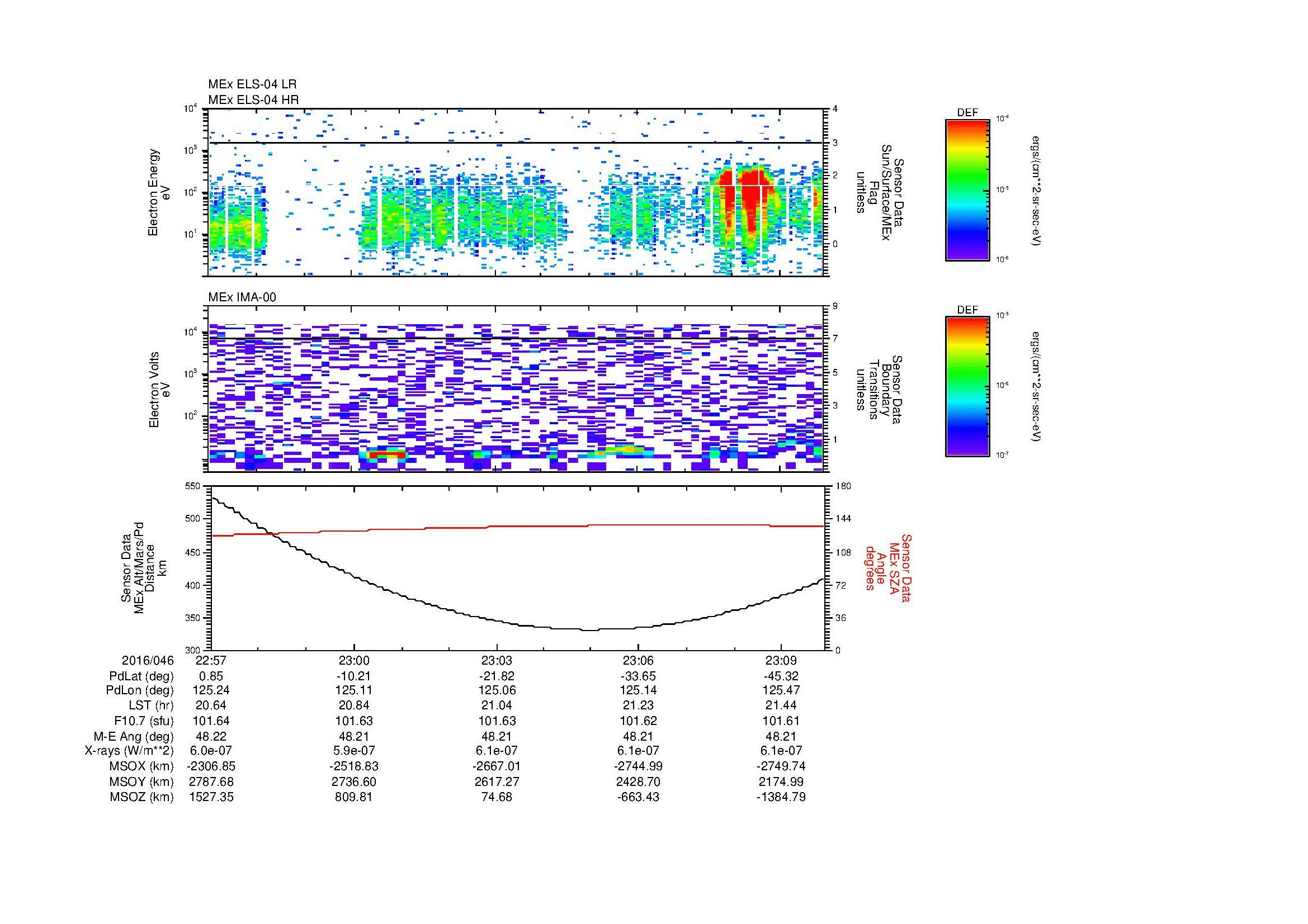Click MSOY value 2174.99
Viewport: 1308px width, 924px height.
pos(781,781)
